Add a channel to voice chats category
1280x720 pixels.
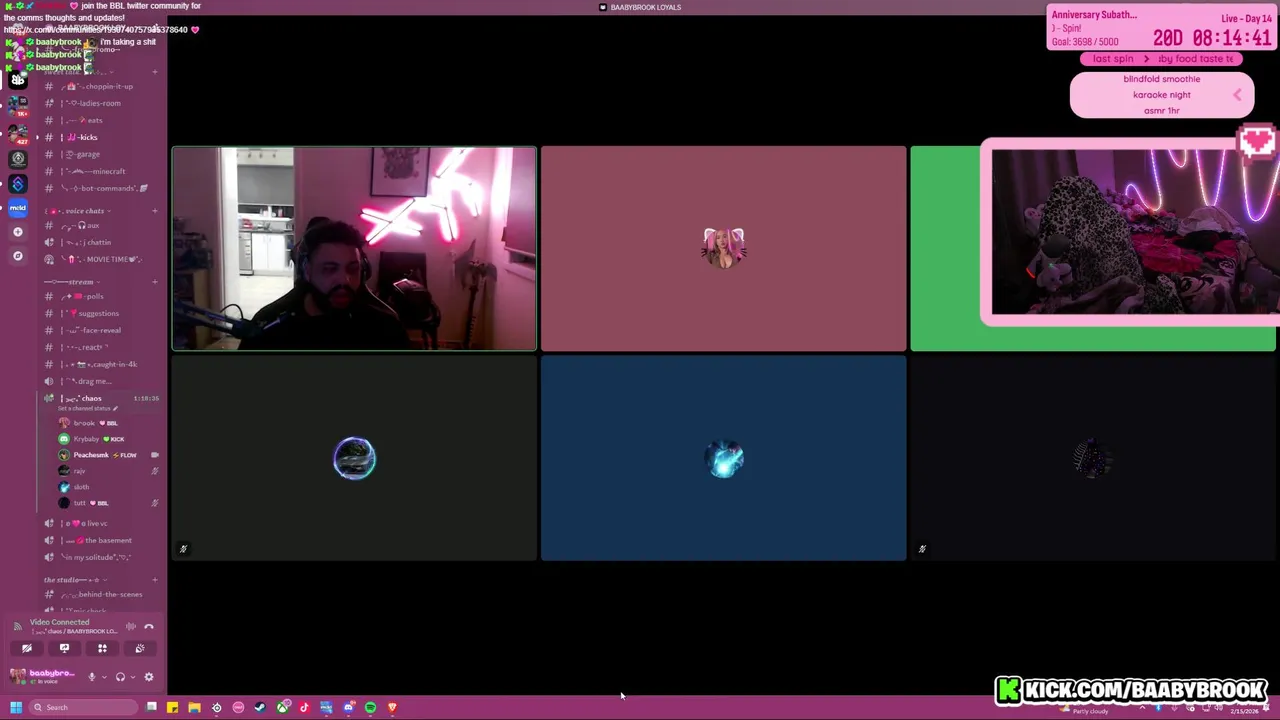click(x=154, y=211)
